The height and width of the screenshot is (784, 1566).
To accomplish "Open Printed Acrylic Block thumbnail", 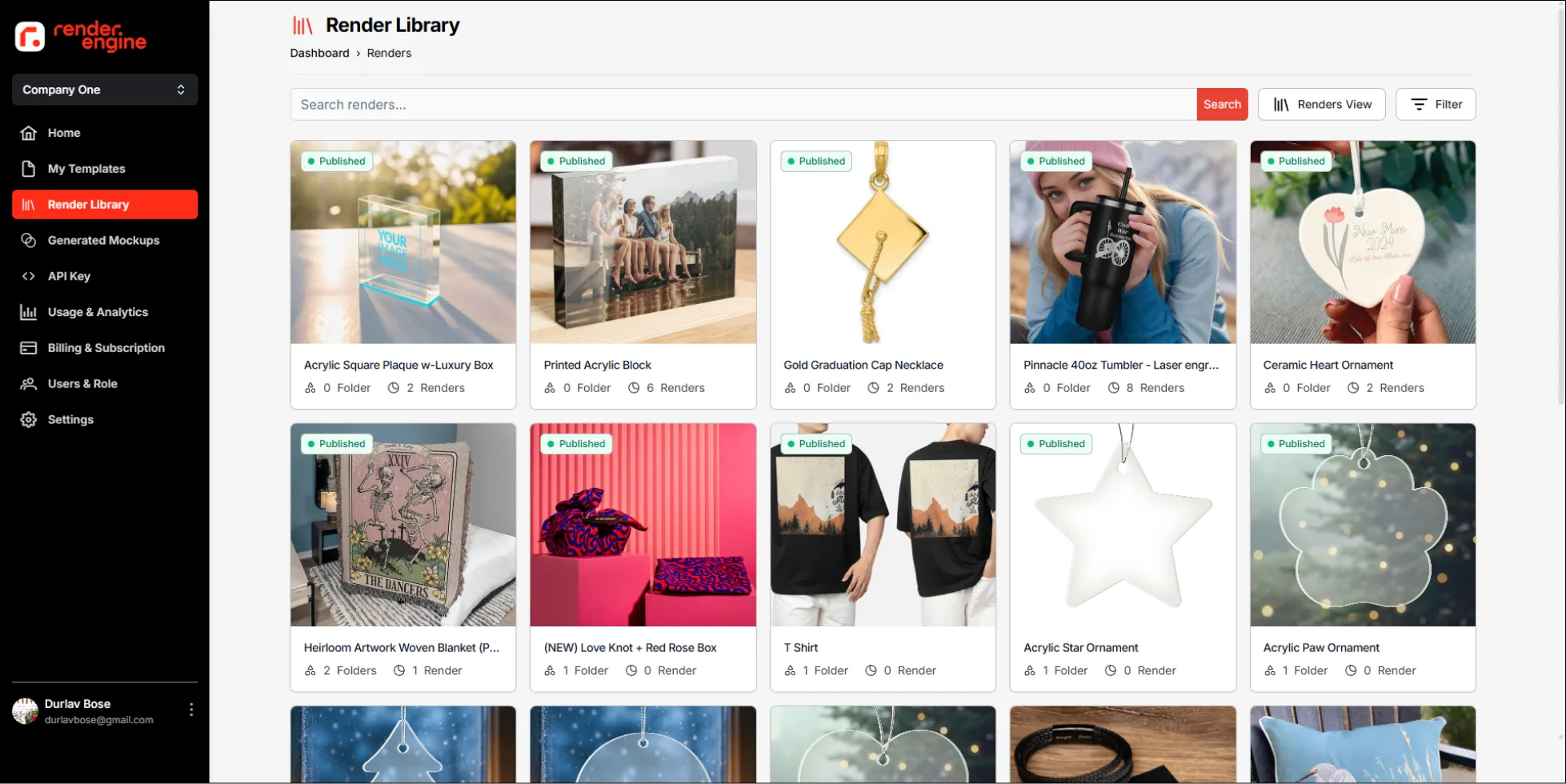I will pyautogui.click(x=643, y=242).
